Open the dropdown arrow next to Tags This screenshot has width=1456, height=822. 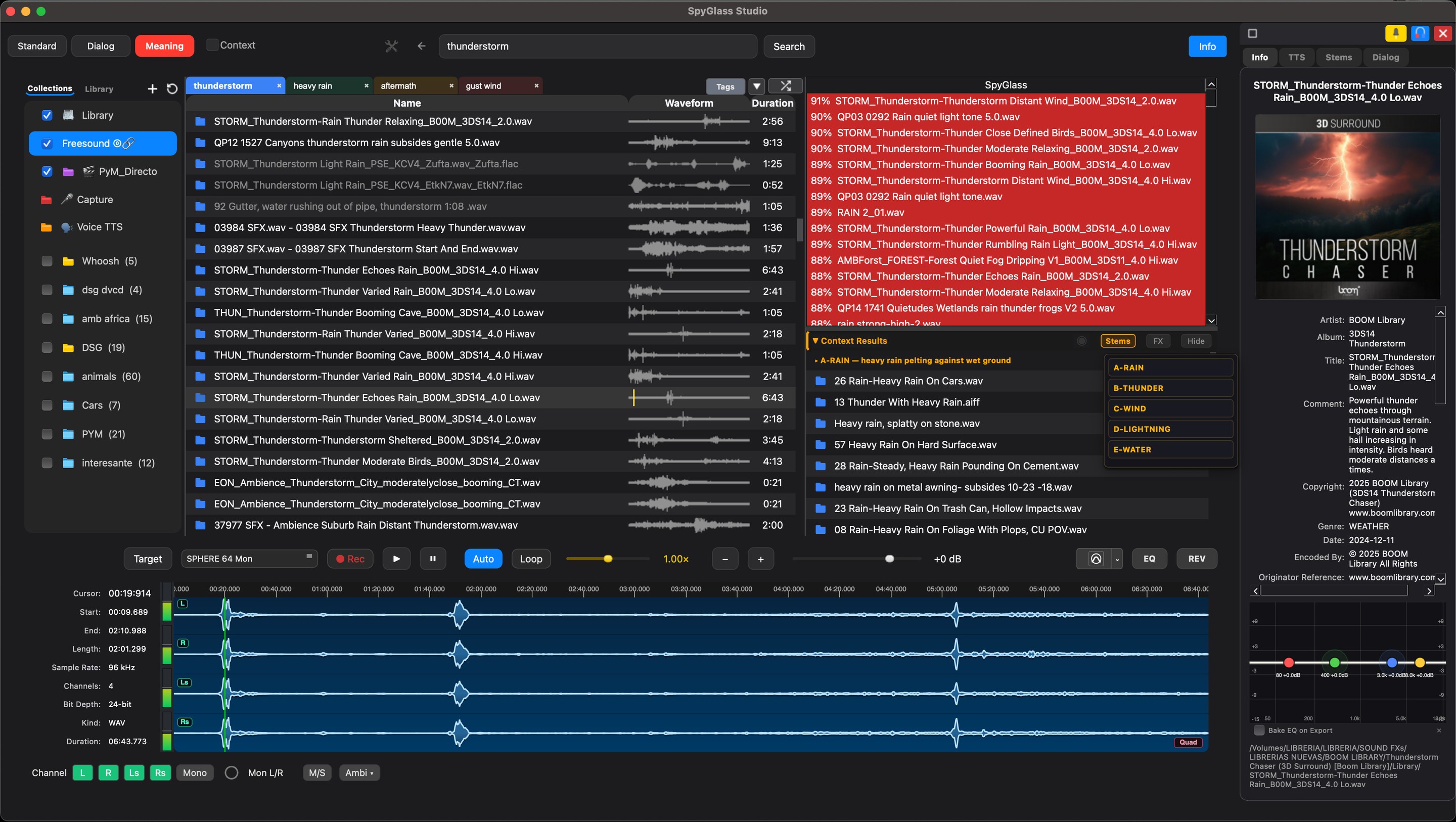tap(757, 86)
